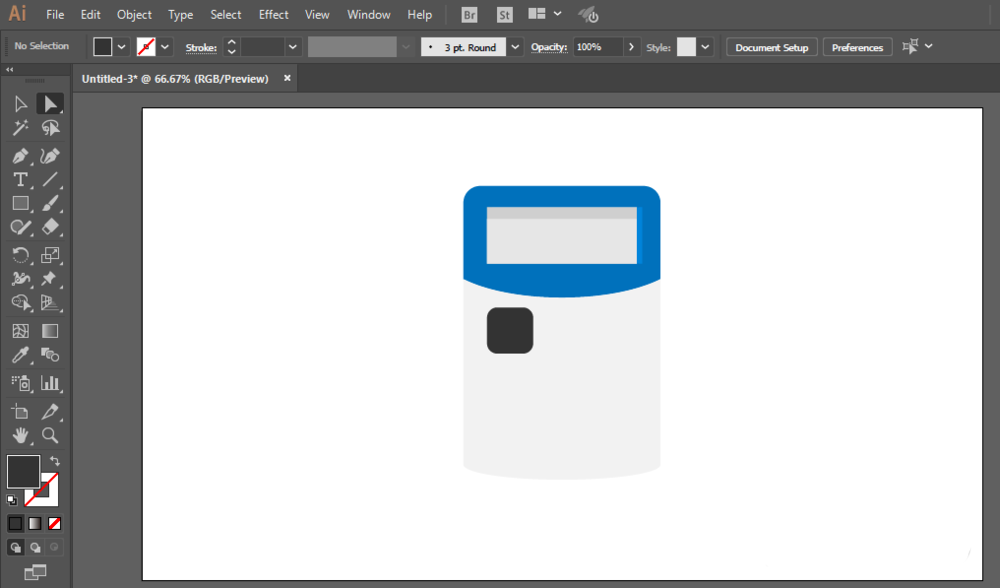The height and width of the screenshot is (588, 1000).
Task: Enable Draw Inside mode
Action: click(x=55, y=547)
